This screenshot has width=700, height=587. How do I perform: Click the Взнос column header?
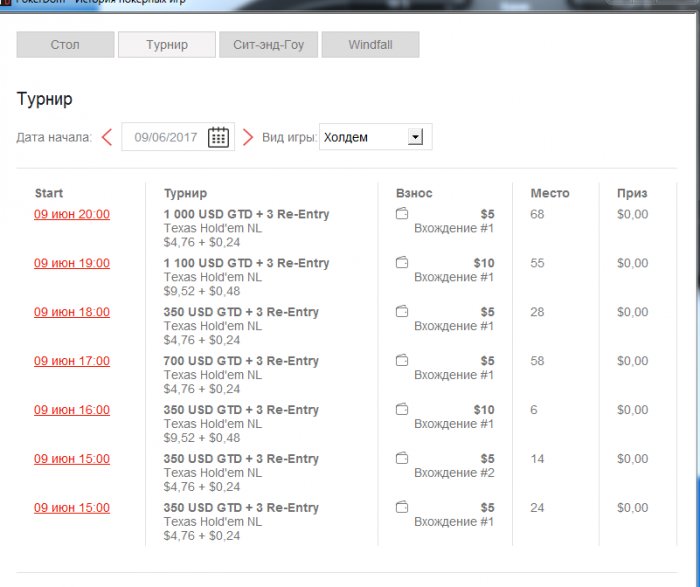point(414,193)
